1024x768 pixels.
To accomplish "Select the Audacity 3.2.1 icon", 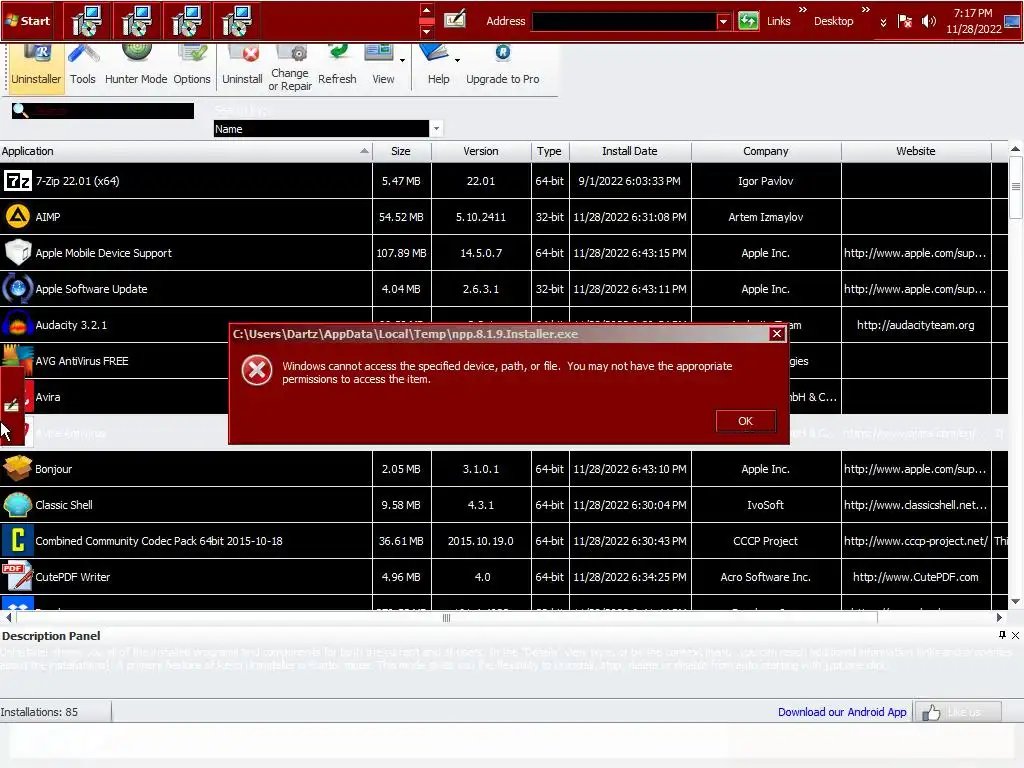I will (18, 325).
